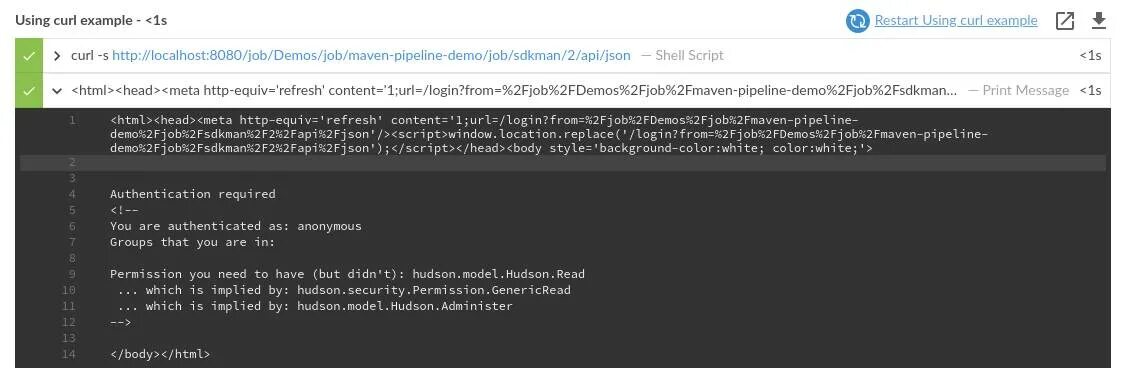Open the localhost api/json URL link
Screen dimensions: 1126x385
[x=371, y=55]
